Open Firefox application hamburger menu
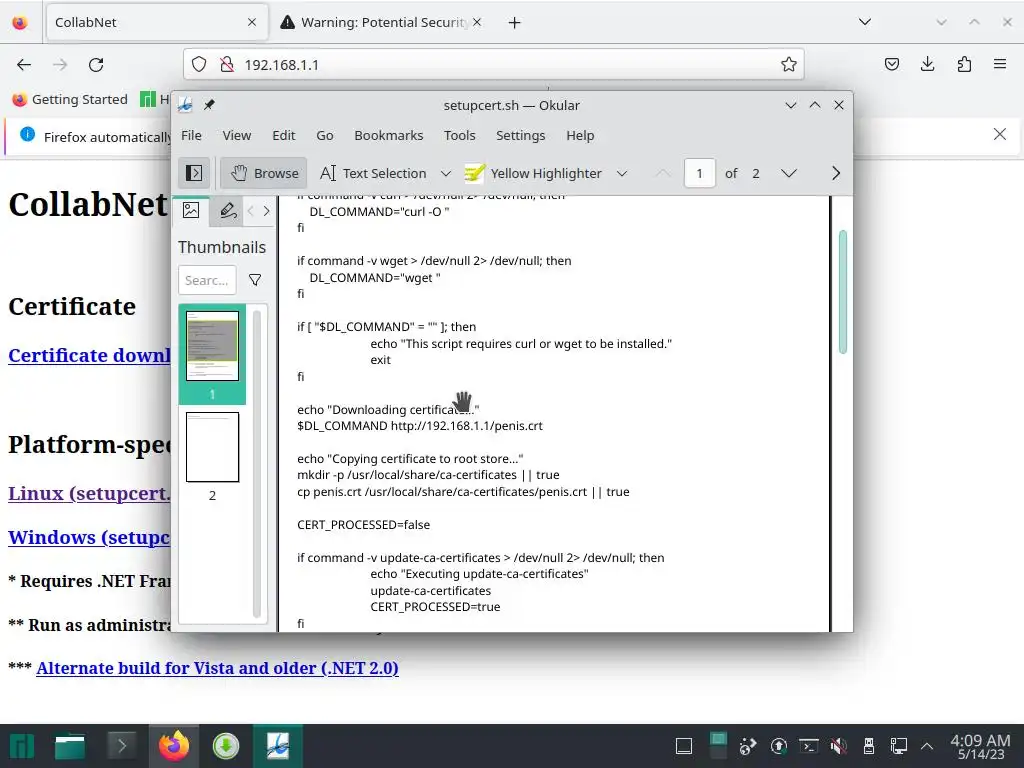The image size is (1024, 768). point(1000,64)
